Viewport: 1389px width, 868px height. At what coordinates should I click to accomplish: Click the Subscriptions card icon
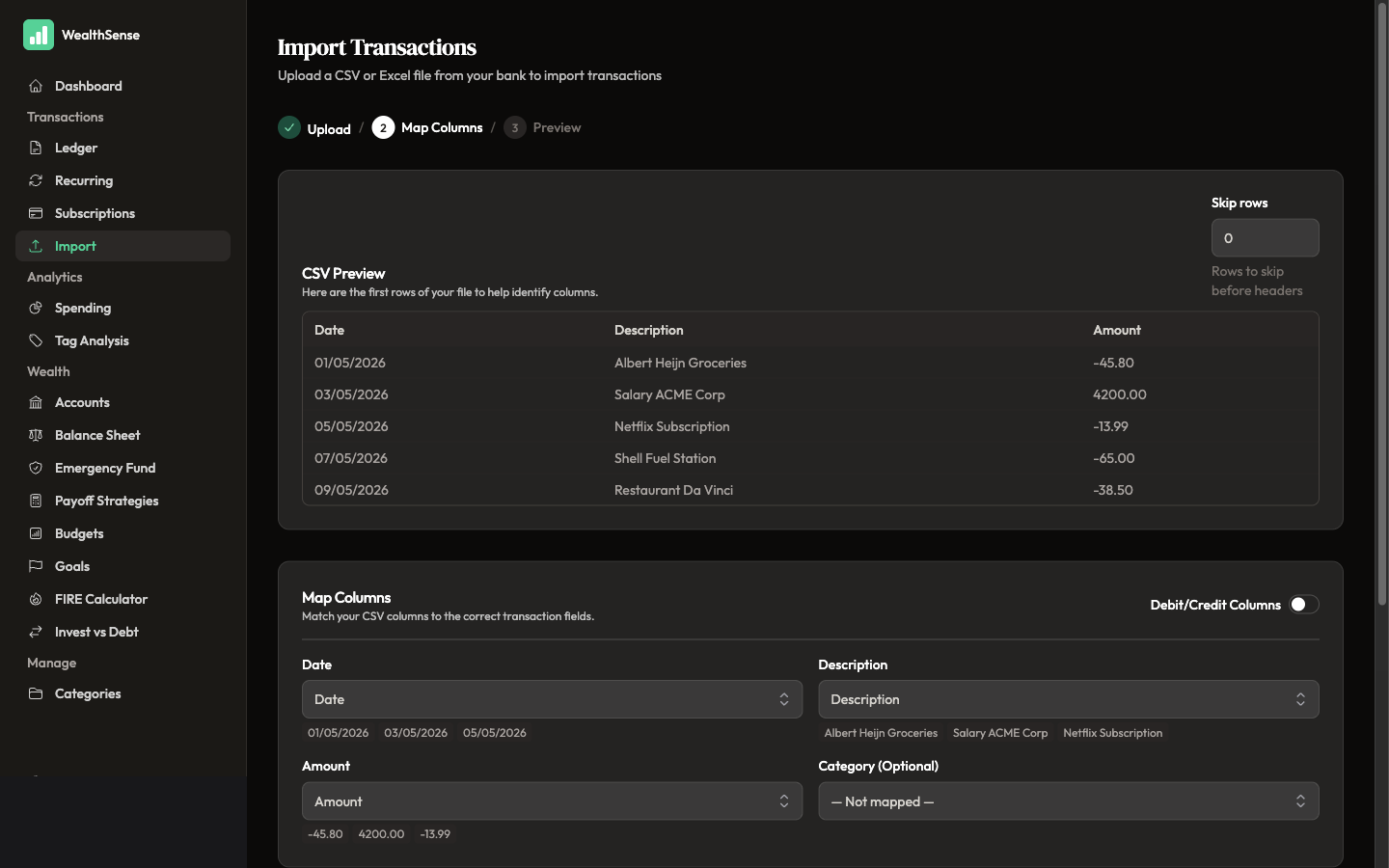click(36, 213)
